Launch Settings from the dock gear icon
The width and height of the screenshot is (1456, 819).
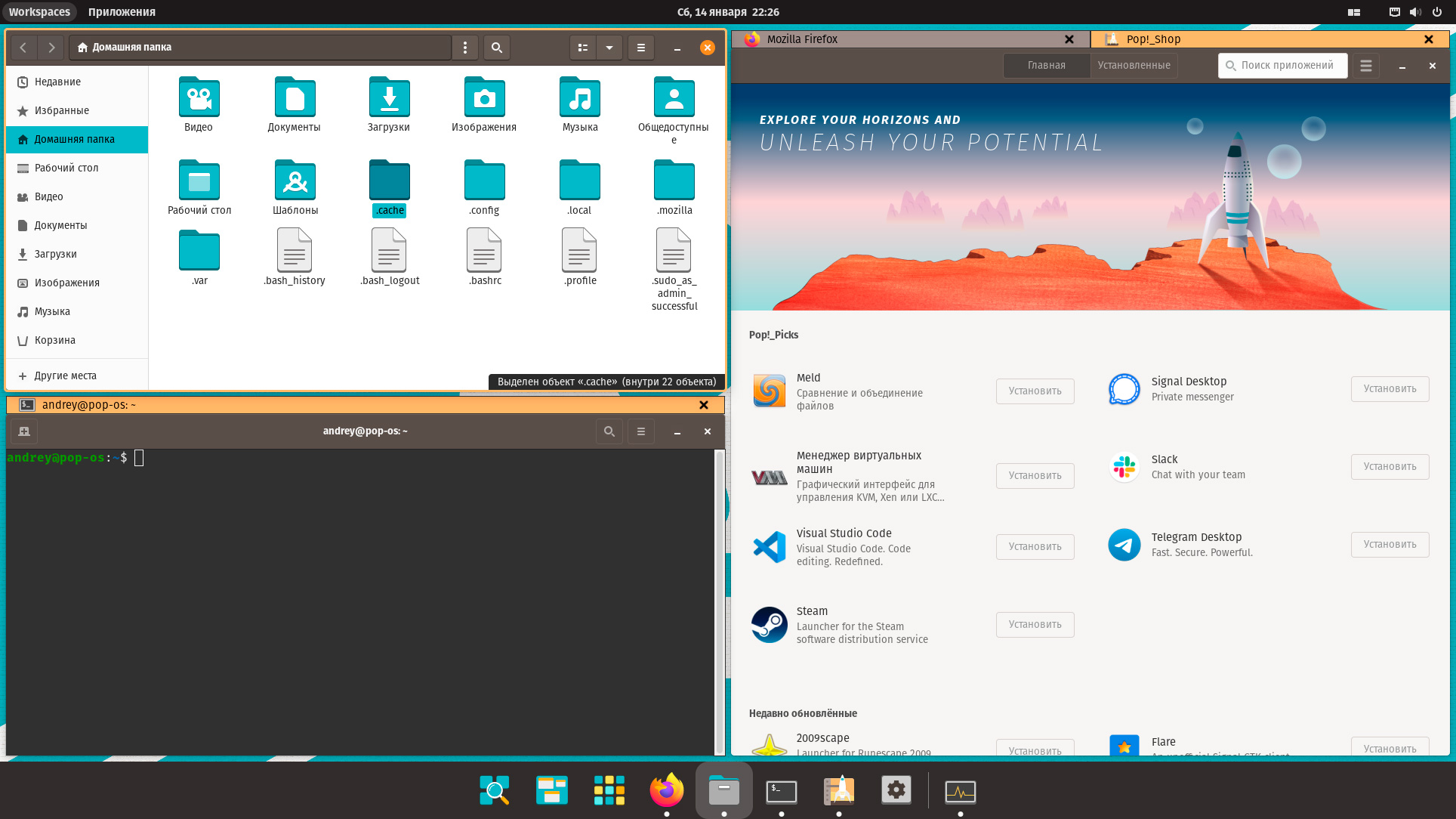896,790
